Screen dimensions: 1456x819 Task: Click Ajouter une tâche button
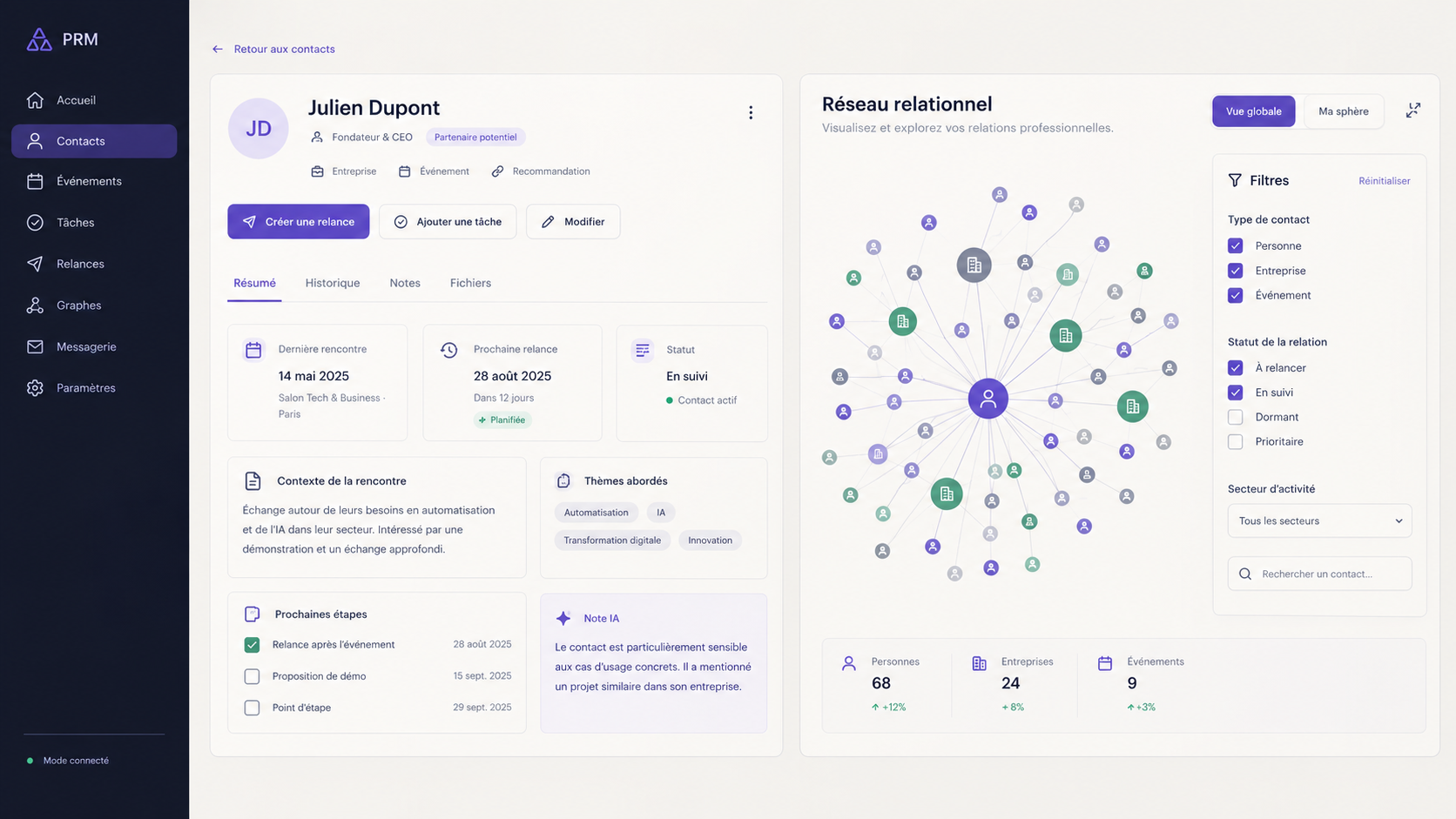(x=448, y=222)
